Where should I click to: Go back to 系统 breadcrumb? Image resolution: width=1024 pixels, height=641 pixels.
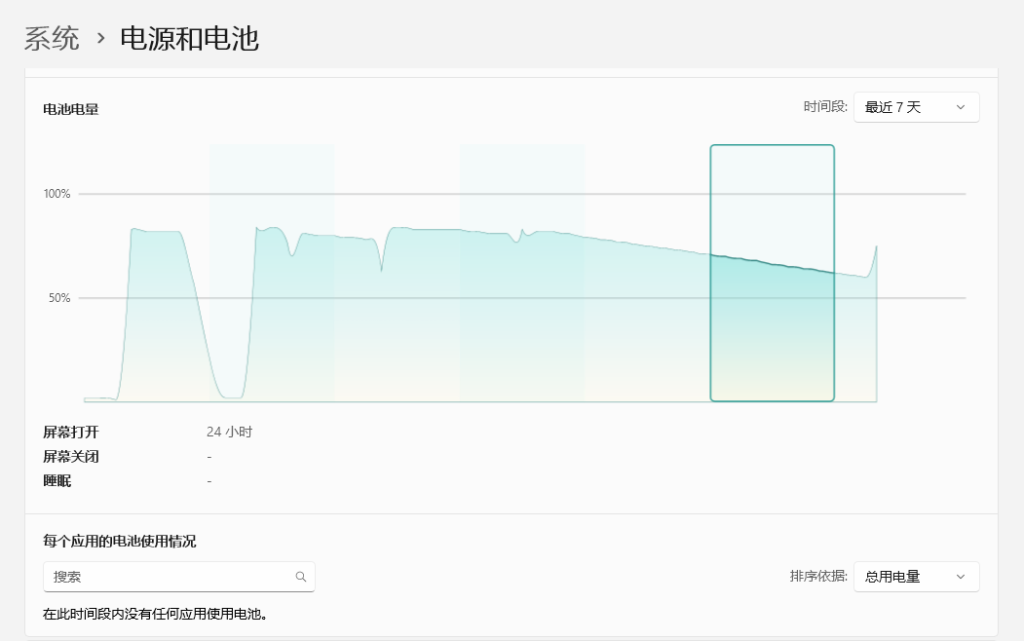pos(52,39)
